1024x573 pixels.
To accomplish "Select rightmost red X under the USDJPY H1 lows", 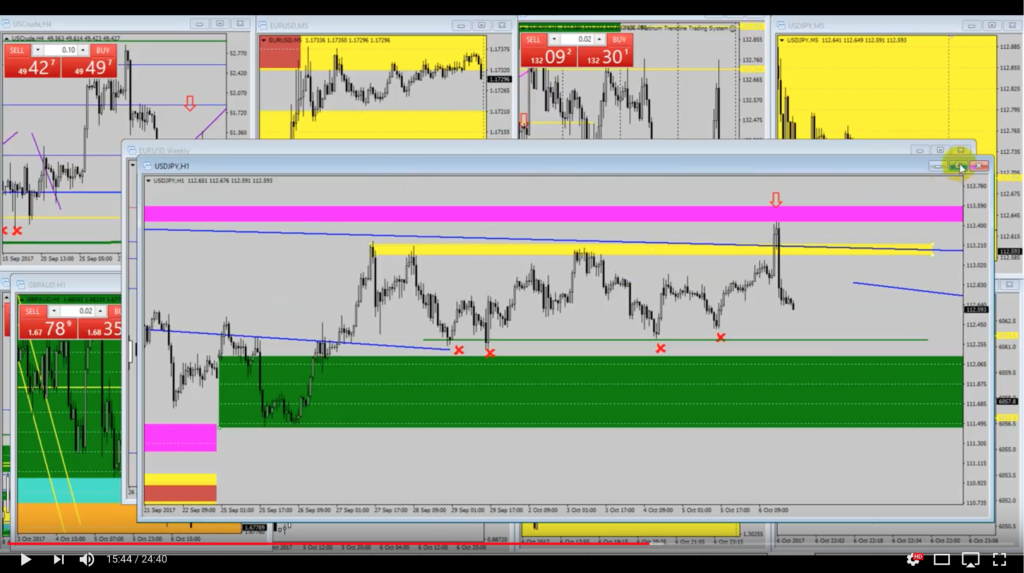I will pyautogui.click(x=720, y=338).
